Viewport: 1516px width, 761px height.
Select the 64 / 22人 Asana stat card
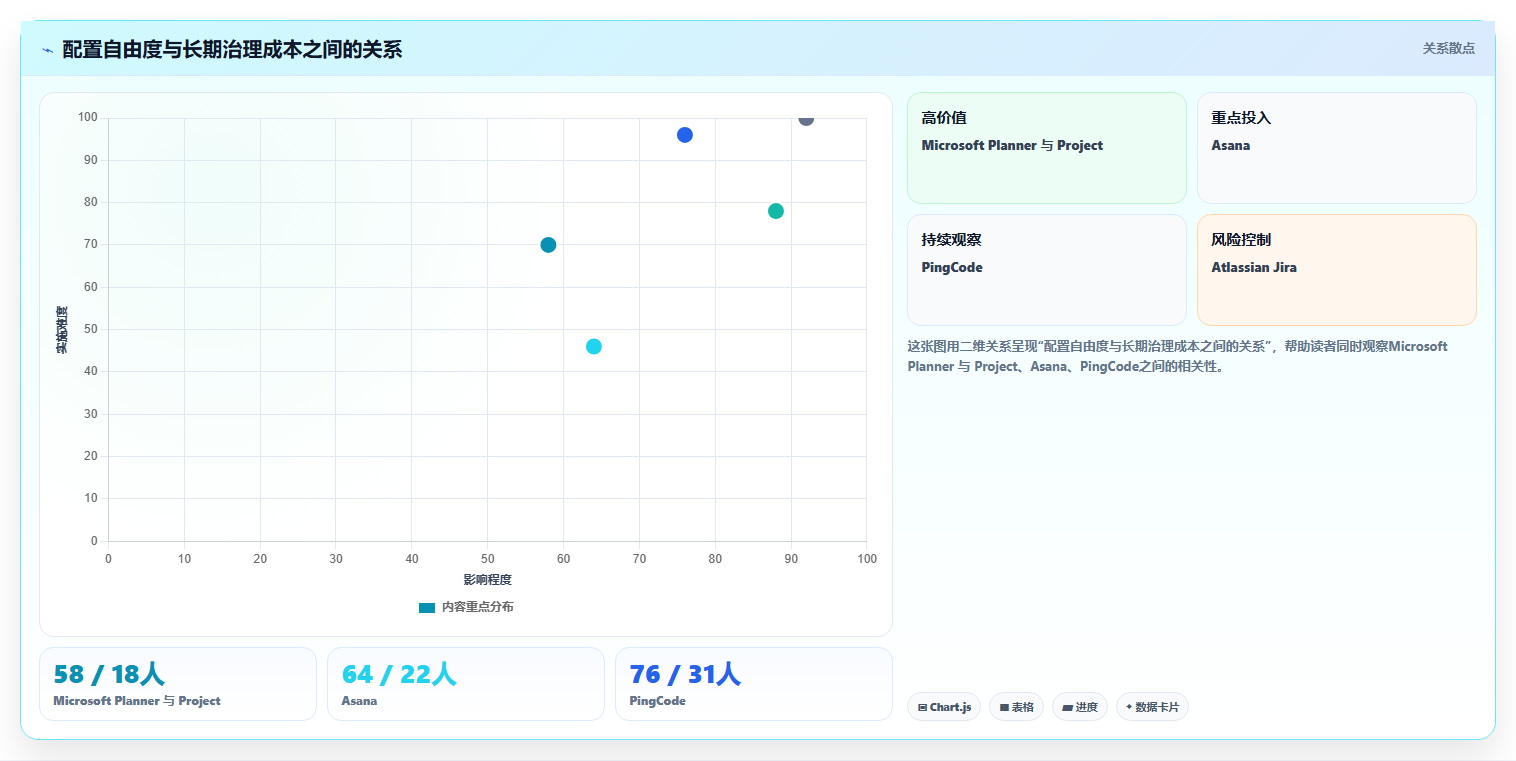(x=466, y=684)
